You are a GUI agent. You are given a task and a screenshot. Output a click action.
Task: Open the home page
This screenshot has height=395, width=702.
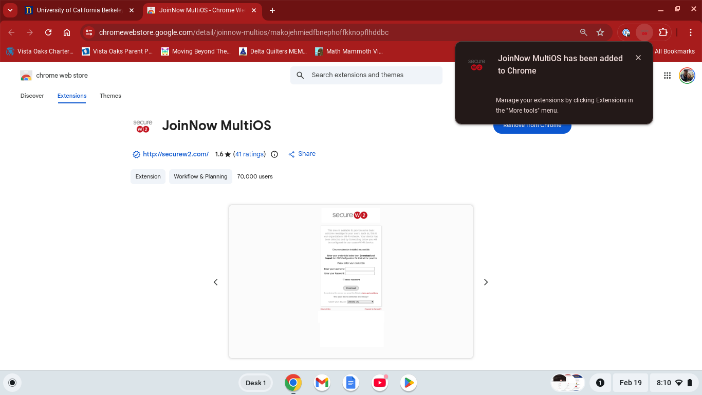(x=67, y=32)
